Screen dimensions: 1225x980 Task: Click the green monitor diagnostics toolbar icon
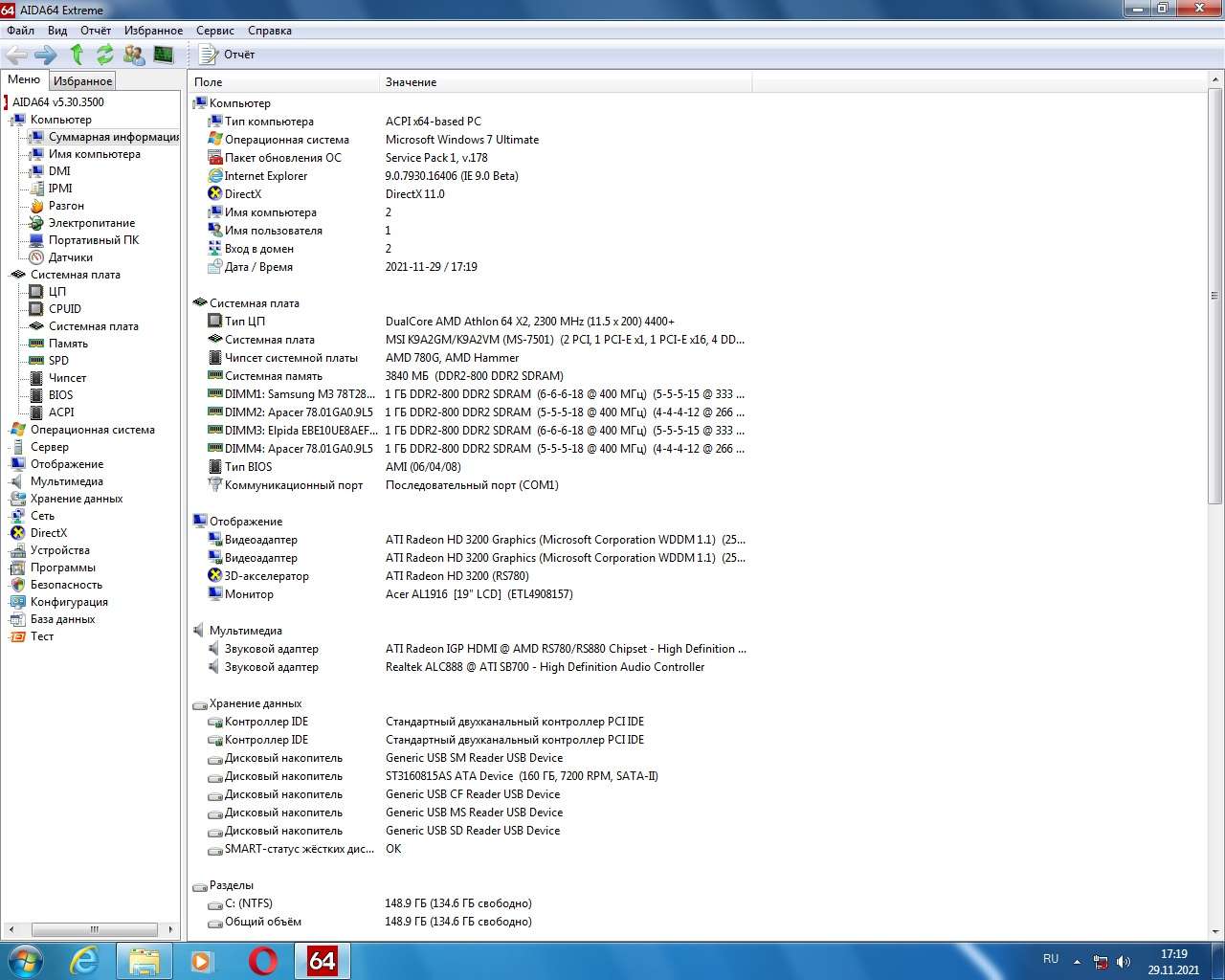click(x=164, y=55)
